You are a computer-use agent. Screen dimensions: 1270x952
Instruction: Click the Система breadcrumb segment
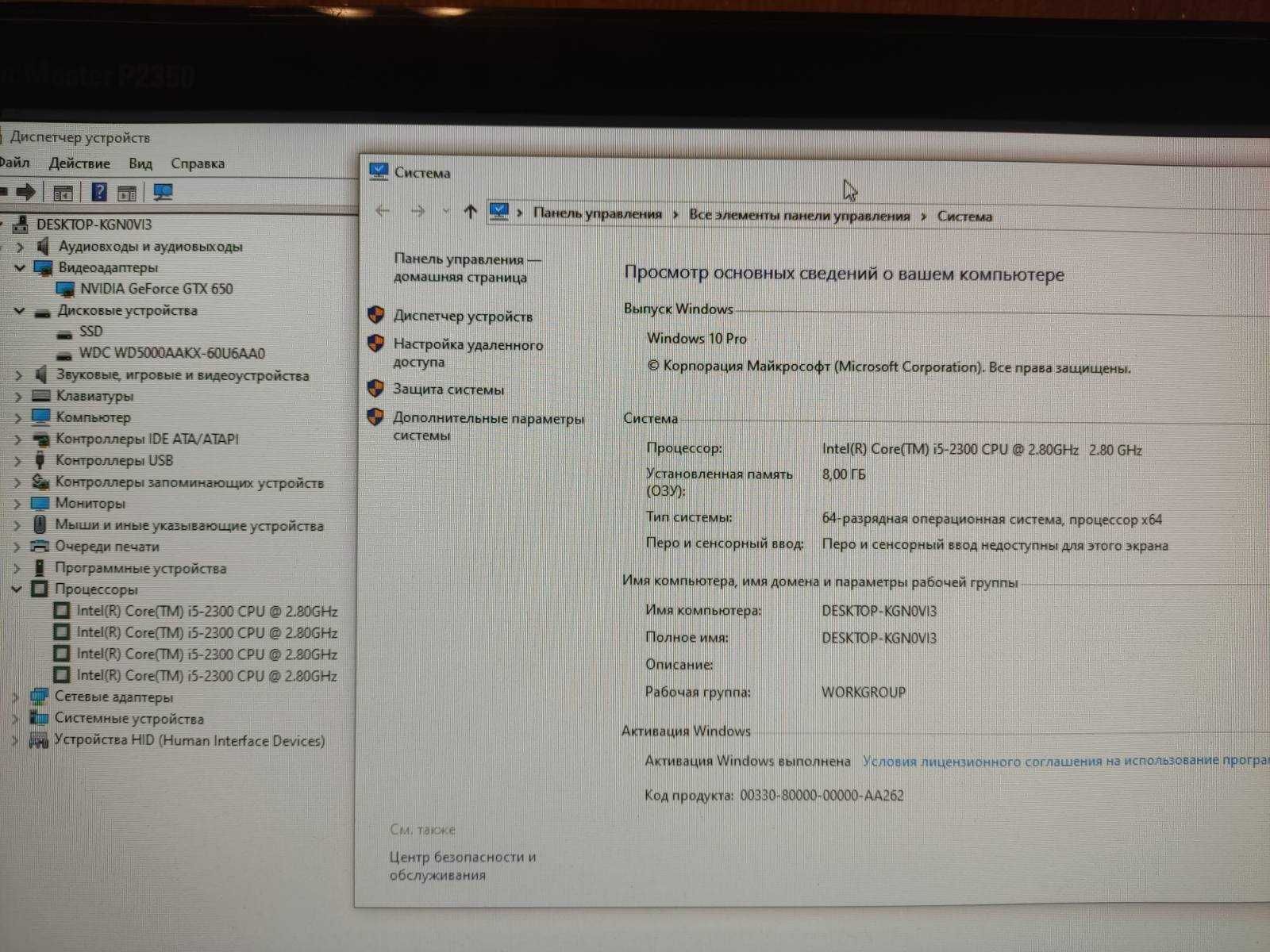click(964, 216)
